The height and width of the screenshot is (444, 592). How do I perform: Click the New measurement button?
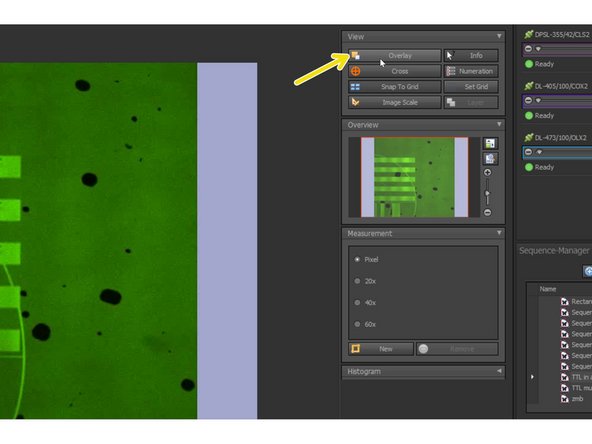coord(381,349)
